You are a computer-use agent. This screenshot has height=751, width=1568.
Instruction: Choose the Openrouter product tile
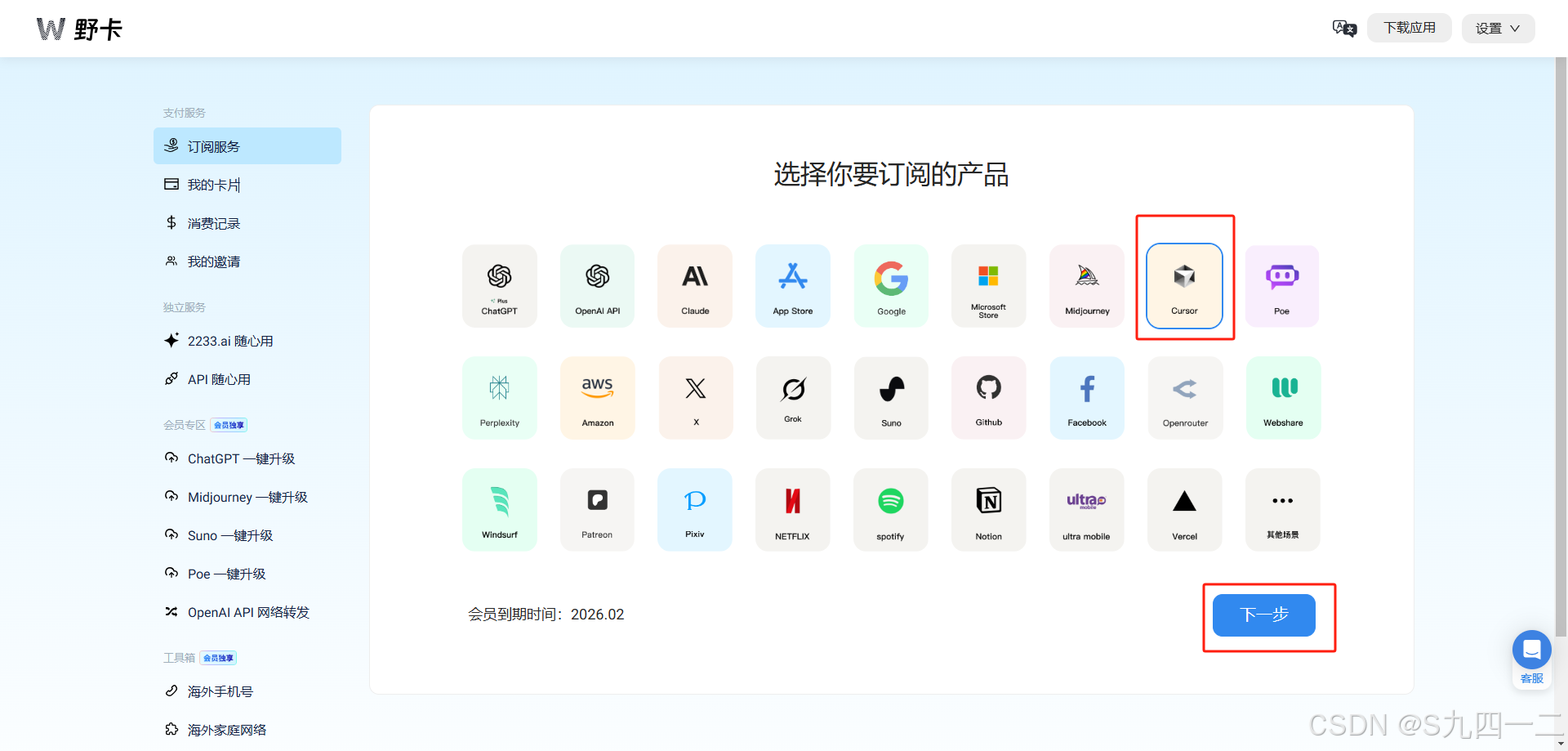pyautogui.click(x=1185, y=398)
